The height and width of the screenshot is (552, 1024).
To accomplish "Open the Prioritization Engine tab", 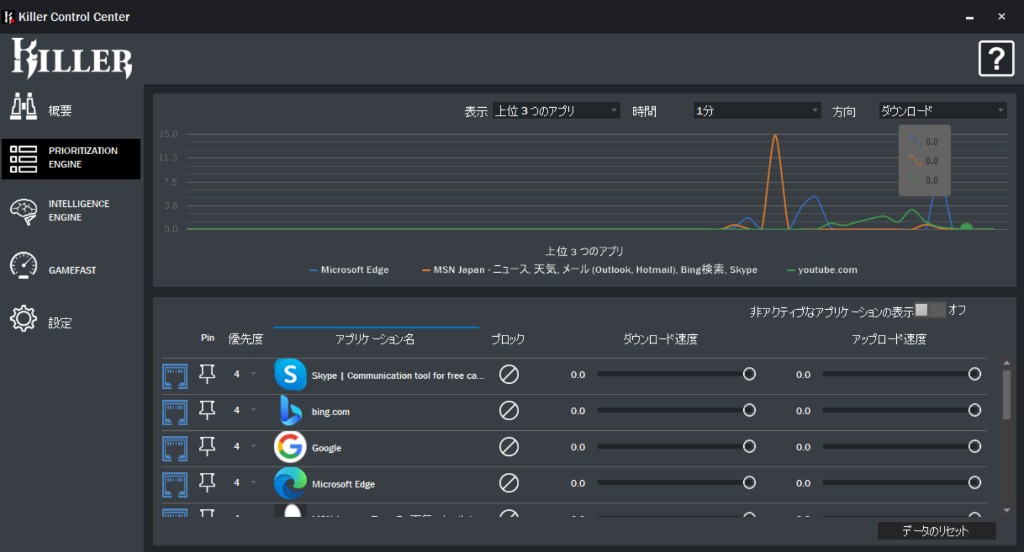I will 71,158.
